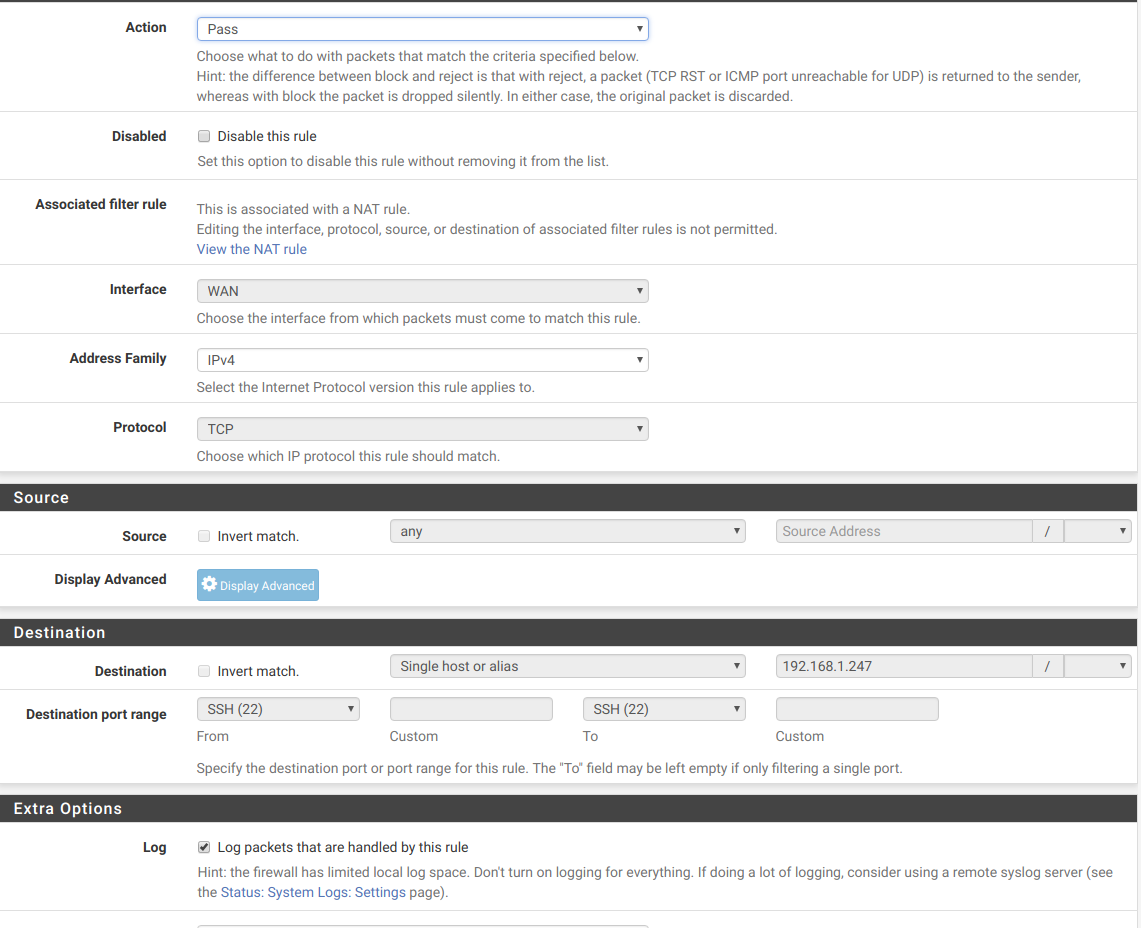Open Status: System Logs: Settings link
1141x928 pixels.
click(x=313, y=892)
